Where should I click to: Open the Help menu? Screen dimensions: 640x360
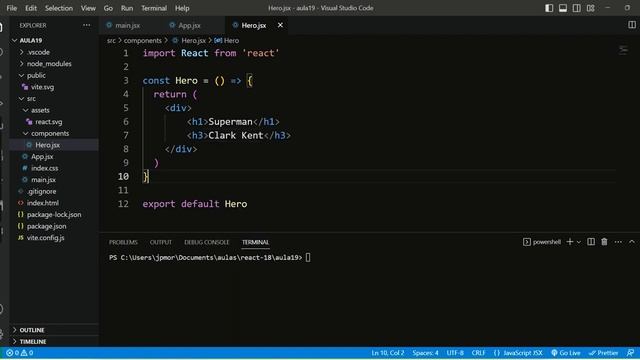(x=182, y=8)
